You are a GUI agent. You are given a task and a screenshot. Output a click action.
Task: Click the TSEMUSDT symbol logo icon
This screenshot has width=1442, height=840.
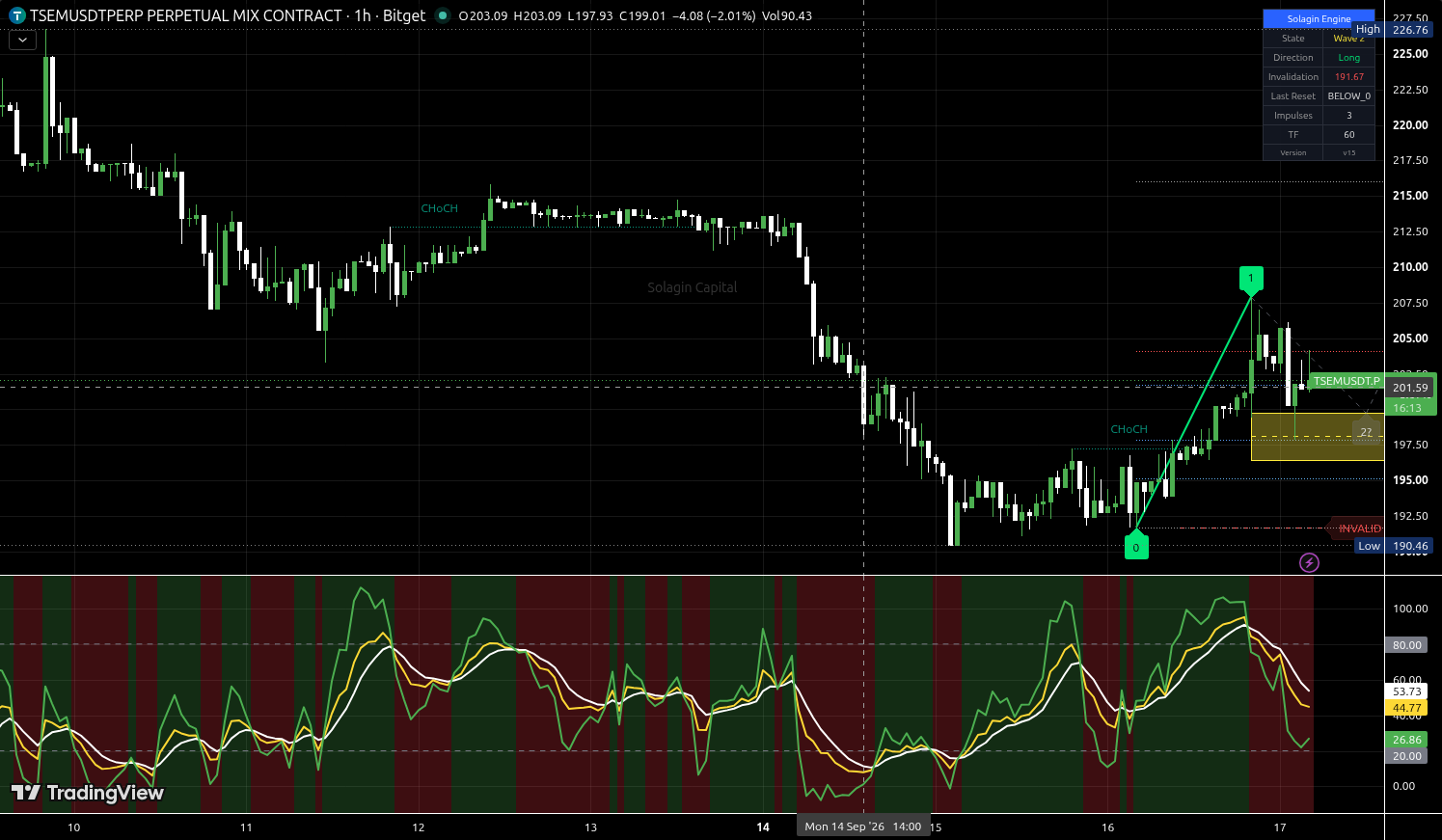(17, 15)
